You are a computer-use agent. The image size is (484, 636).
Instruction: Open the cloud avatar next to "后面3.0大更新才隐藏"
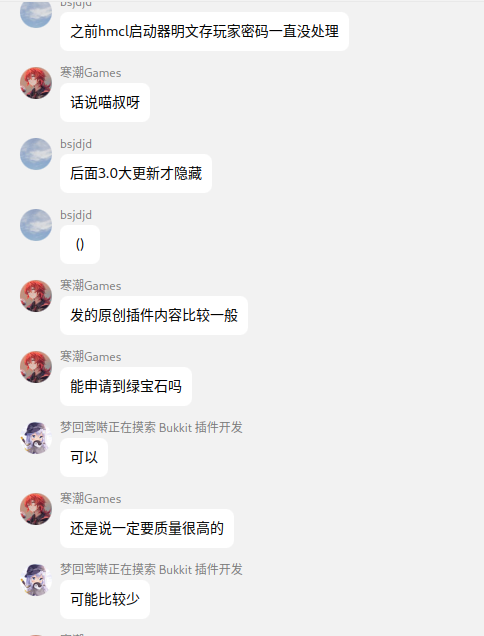[x=36, y=154]
